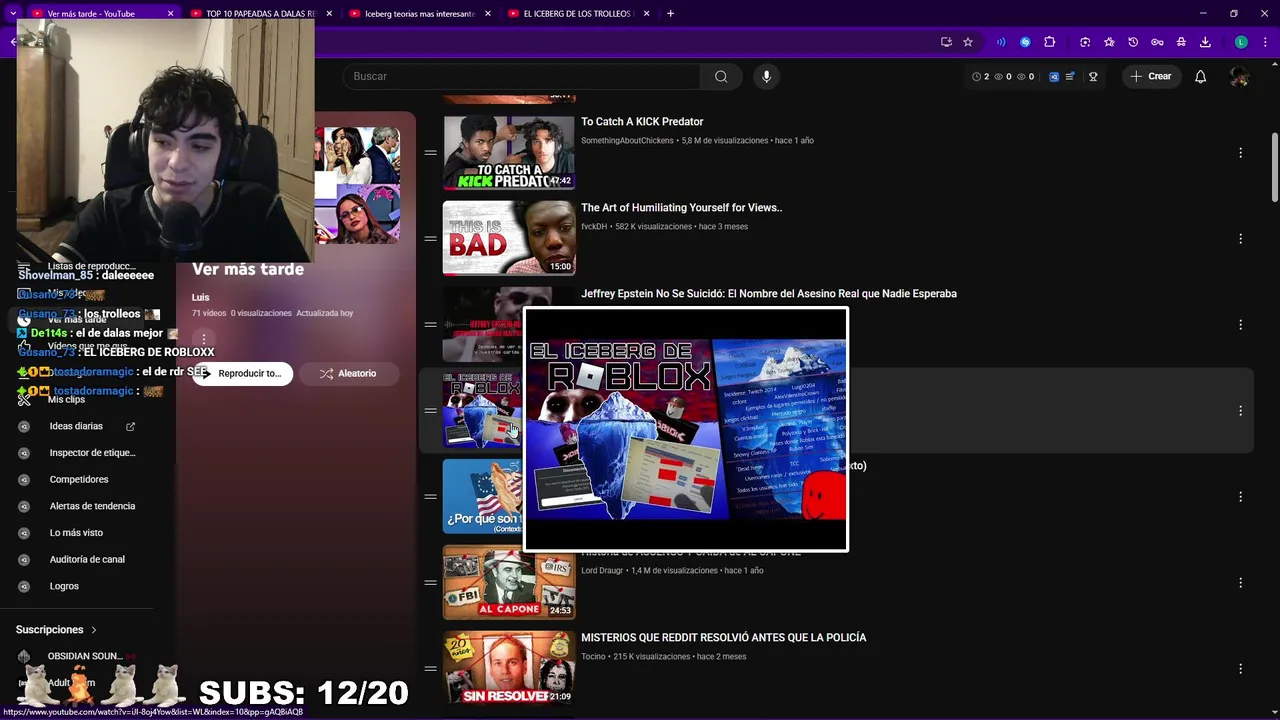Click the screenshot capture extension icon
The width and height of the screenshot is (1280, 720).
click(1085, 42)
